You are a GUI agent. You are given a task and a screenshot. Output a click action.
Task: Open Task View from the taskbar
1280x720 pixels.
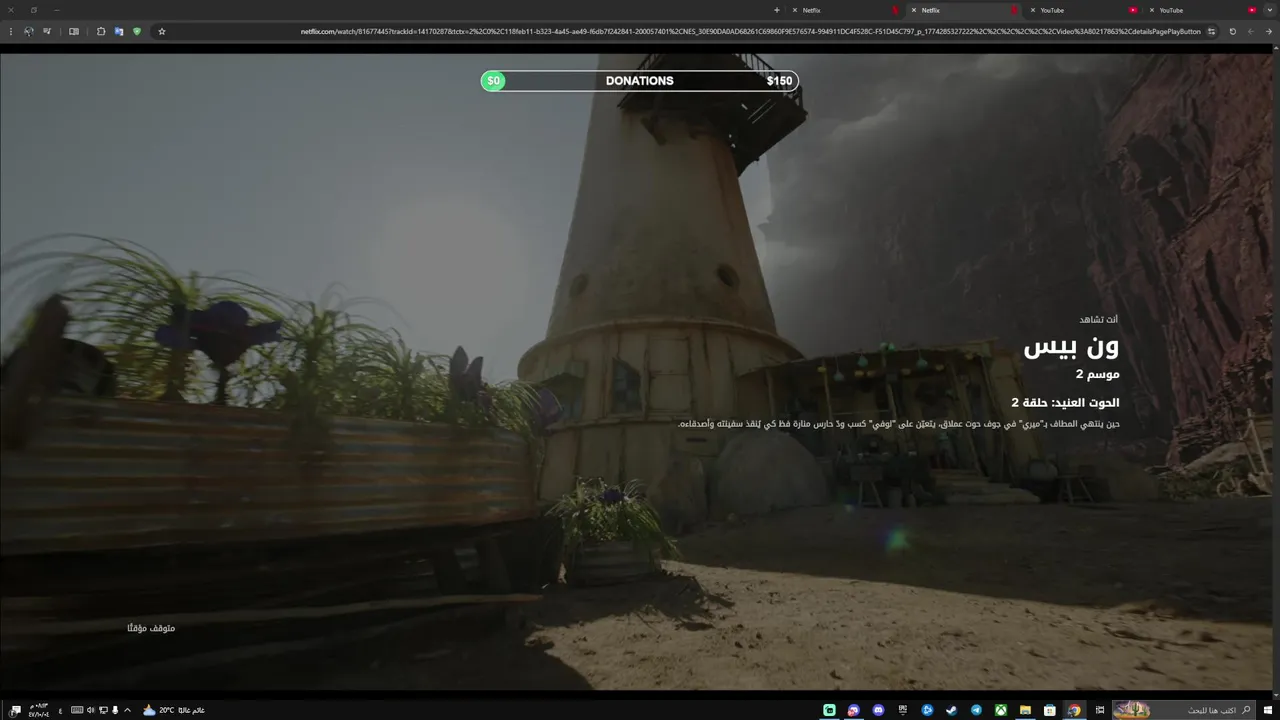click(x=1100, y=710)
